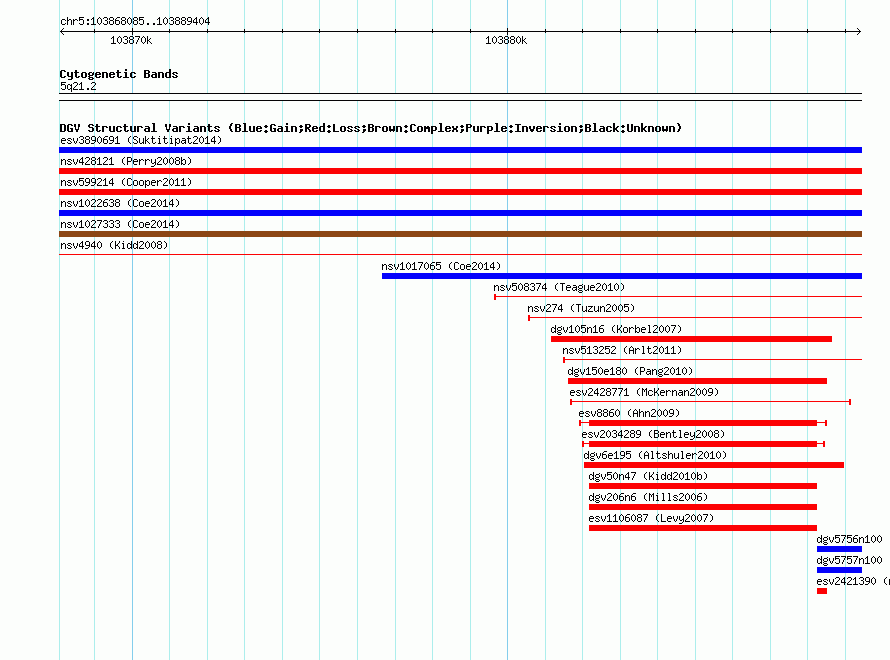Click the red dgv6e195 loss bar
This screenshot has height=660, width=890.
(x=714, y=465)
